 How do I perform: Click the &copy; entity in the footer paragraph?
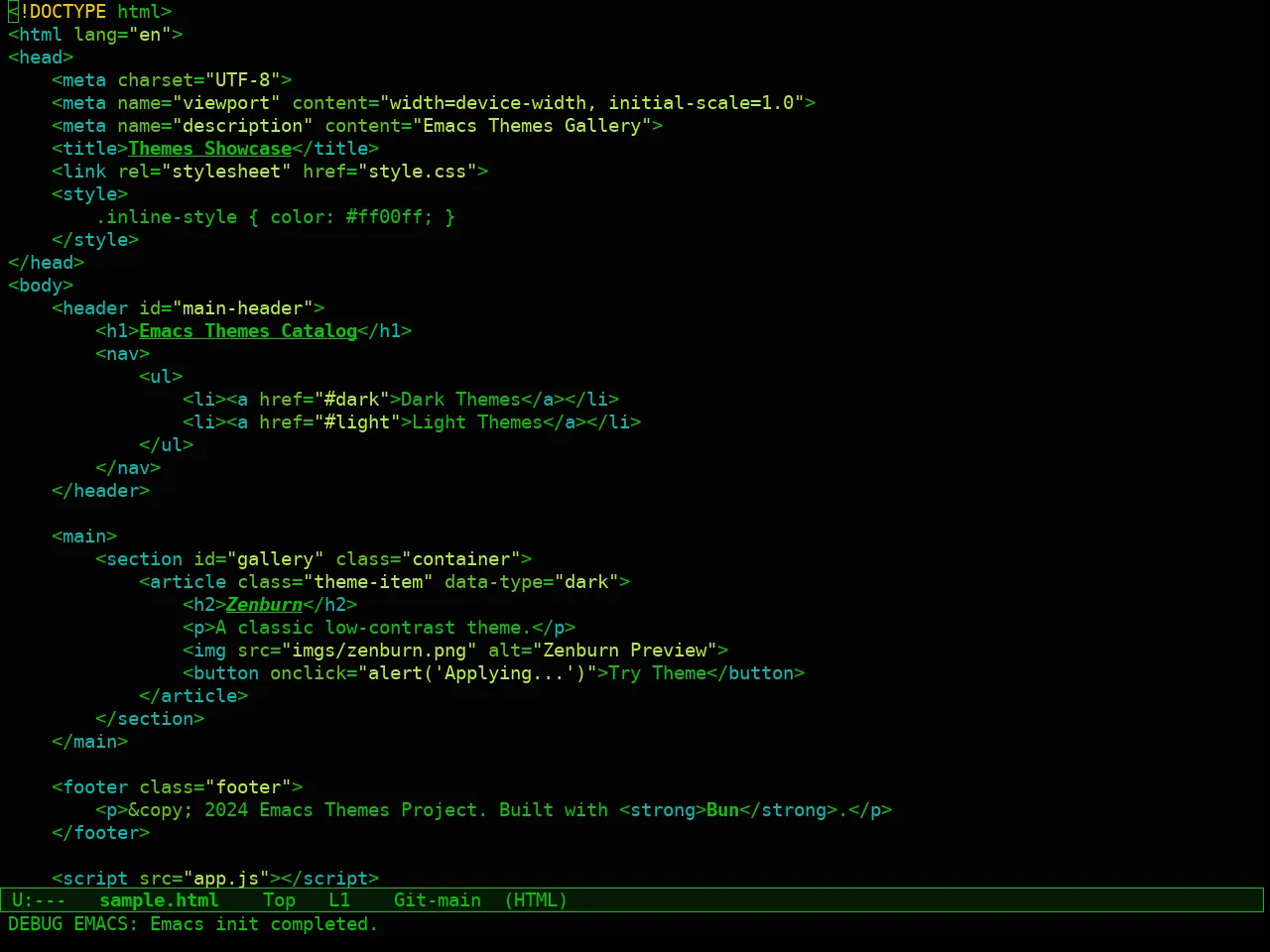pos(160,810)
